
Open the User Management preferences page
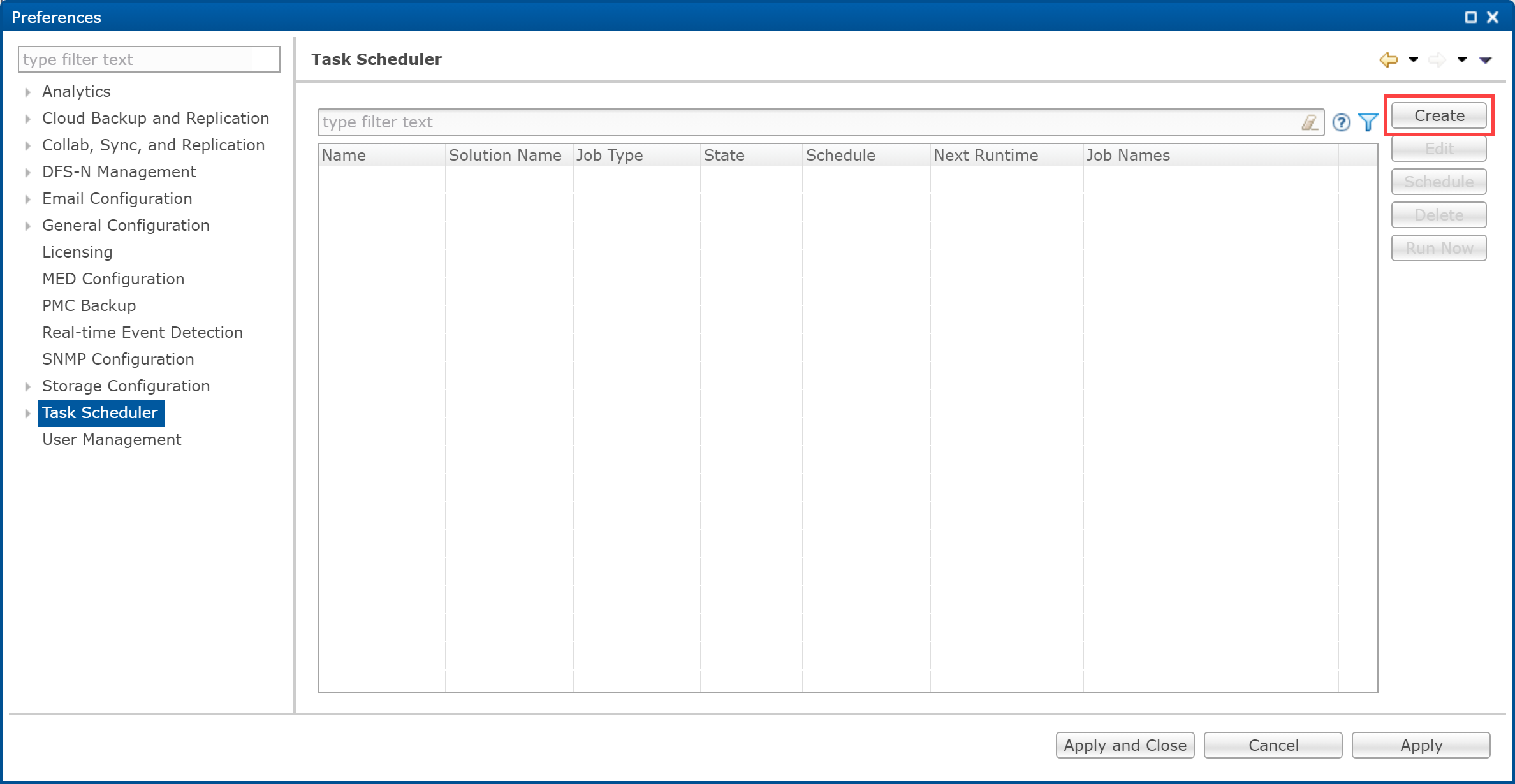tap(112, 440)
